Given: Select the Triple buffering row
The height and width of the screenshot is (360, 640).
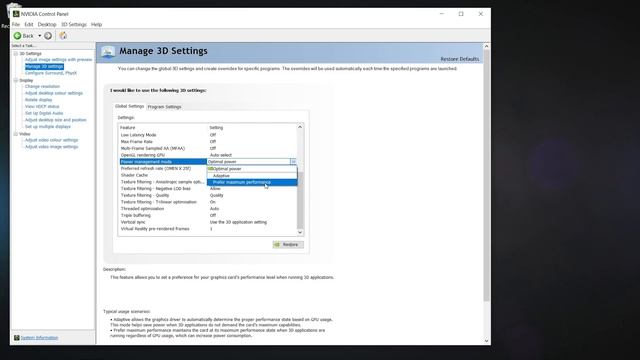Looking at the screenshot, I should click(208, 216).
